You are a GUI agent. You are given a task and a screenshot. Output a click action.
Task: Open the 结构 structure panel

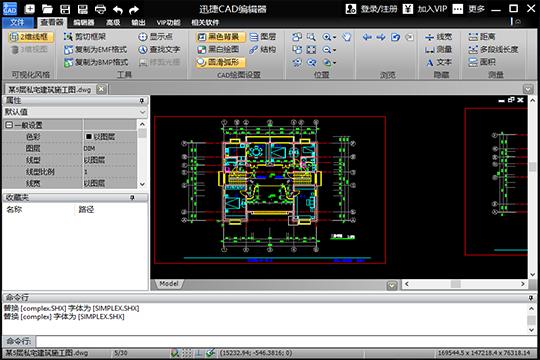click(263, 49)
